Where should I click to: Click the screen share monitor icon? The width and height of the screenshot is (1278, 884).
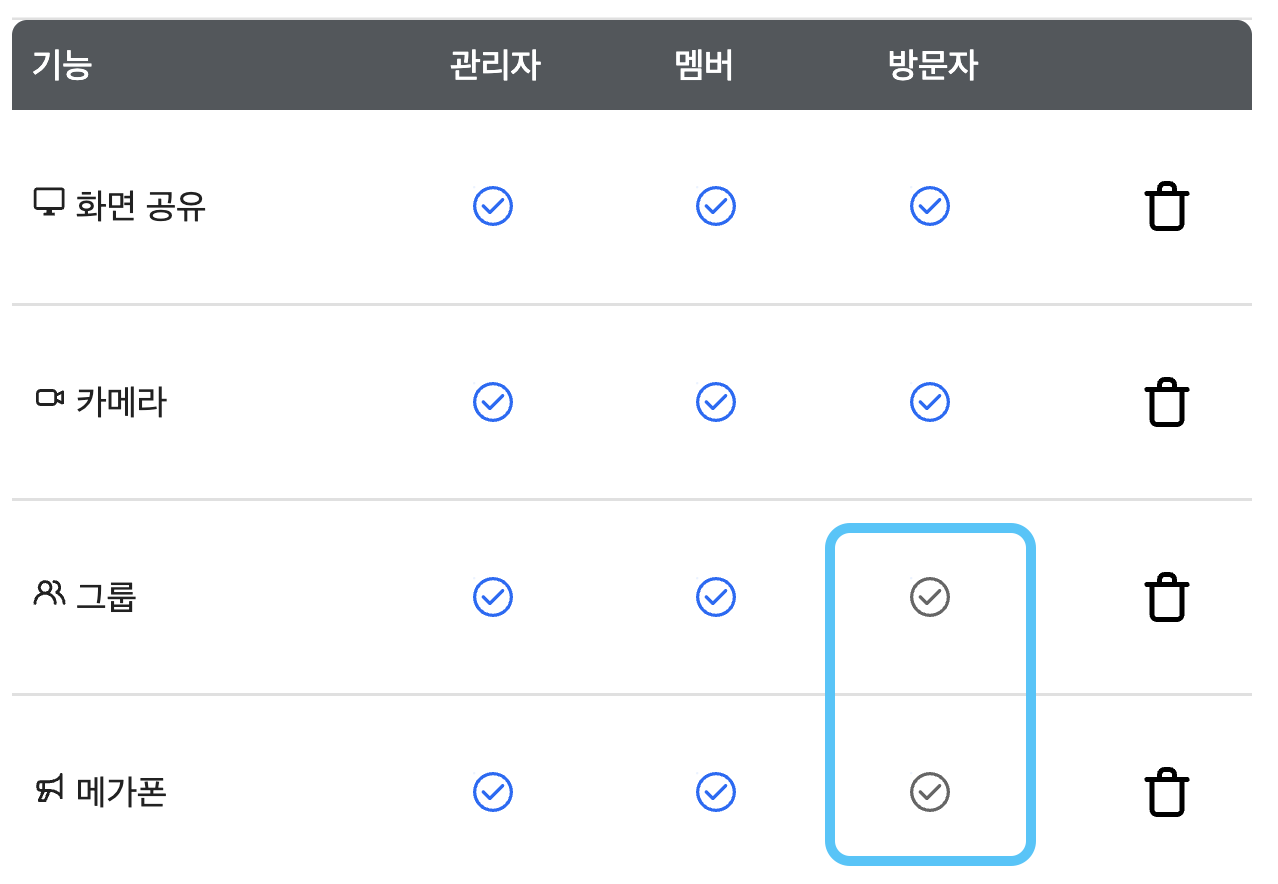click(x=47, y=203)
